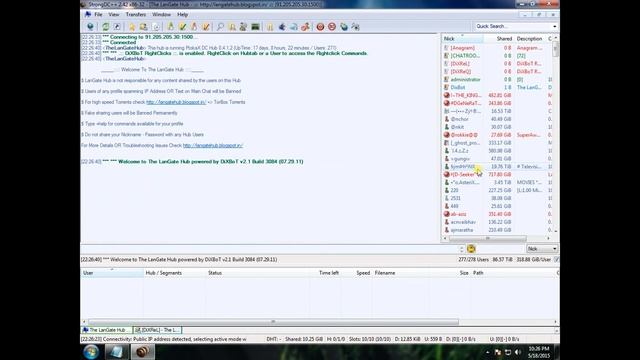Open the Download Queue icon
640x360 pixels.
pos(171,27)
